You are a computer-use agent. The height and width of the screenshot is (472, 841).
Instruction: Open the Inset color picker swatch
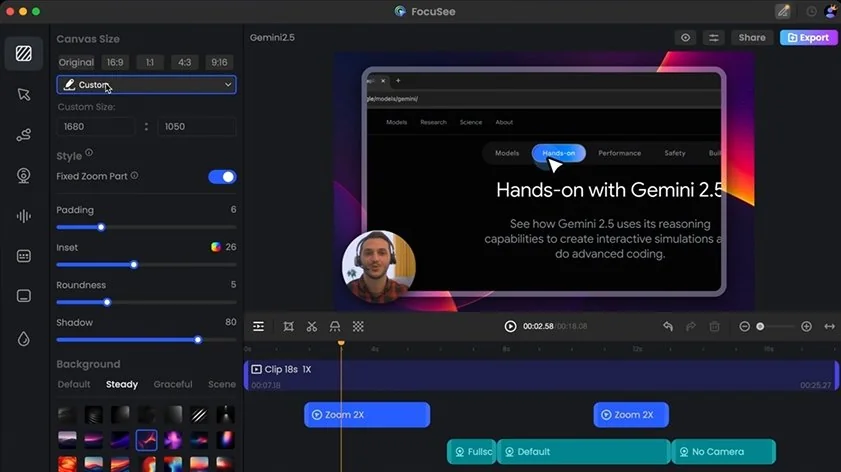216,247
